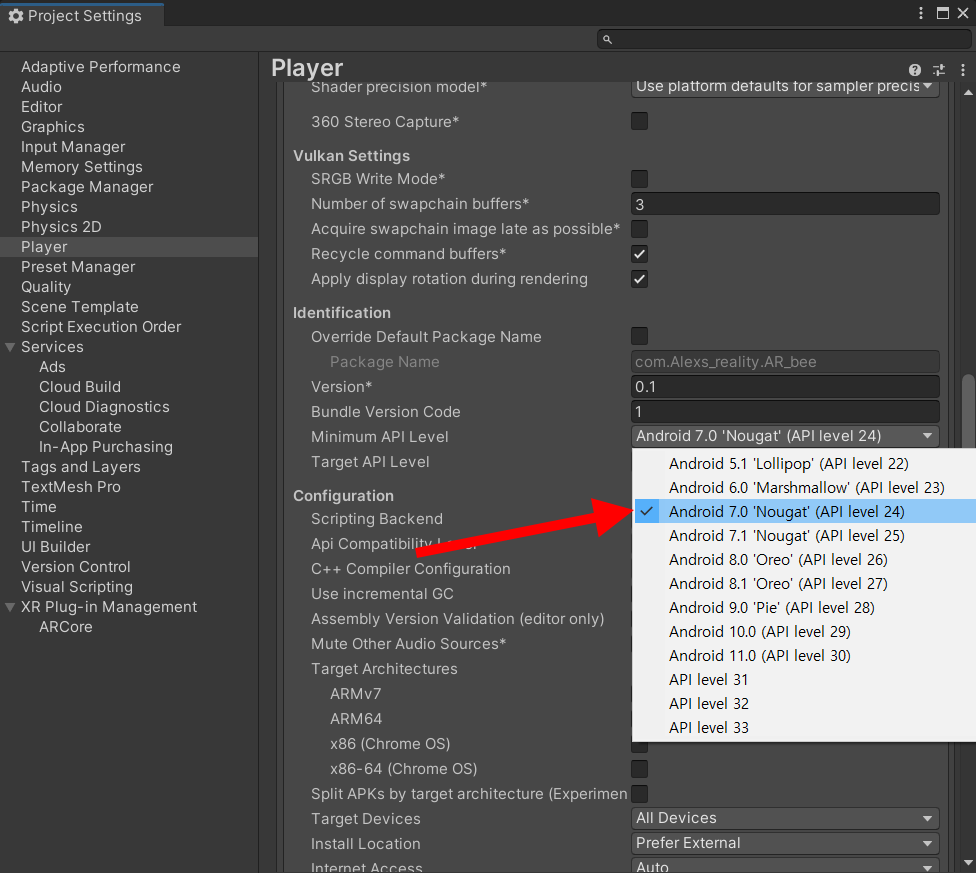Toggle the SRGB Write Mode checkbox
The width and height of the screenshot is (976, 873).
point(639,179)
